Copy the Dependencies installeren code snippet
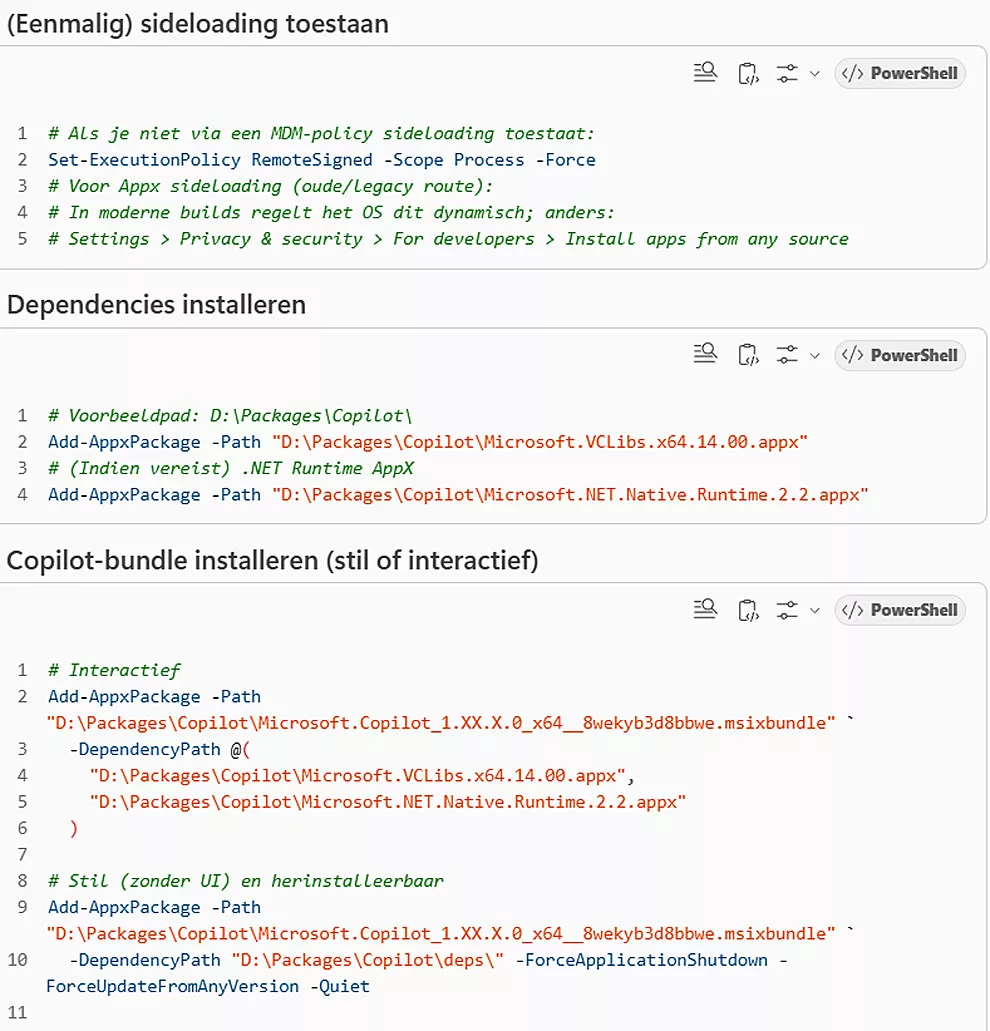990x1031 pixels. pos(748,355)
